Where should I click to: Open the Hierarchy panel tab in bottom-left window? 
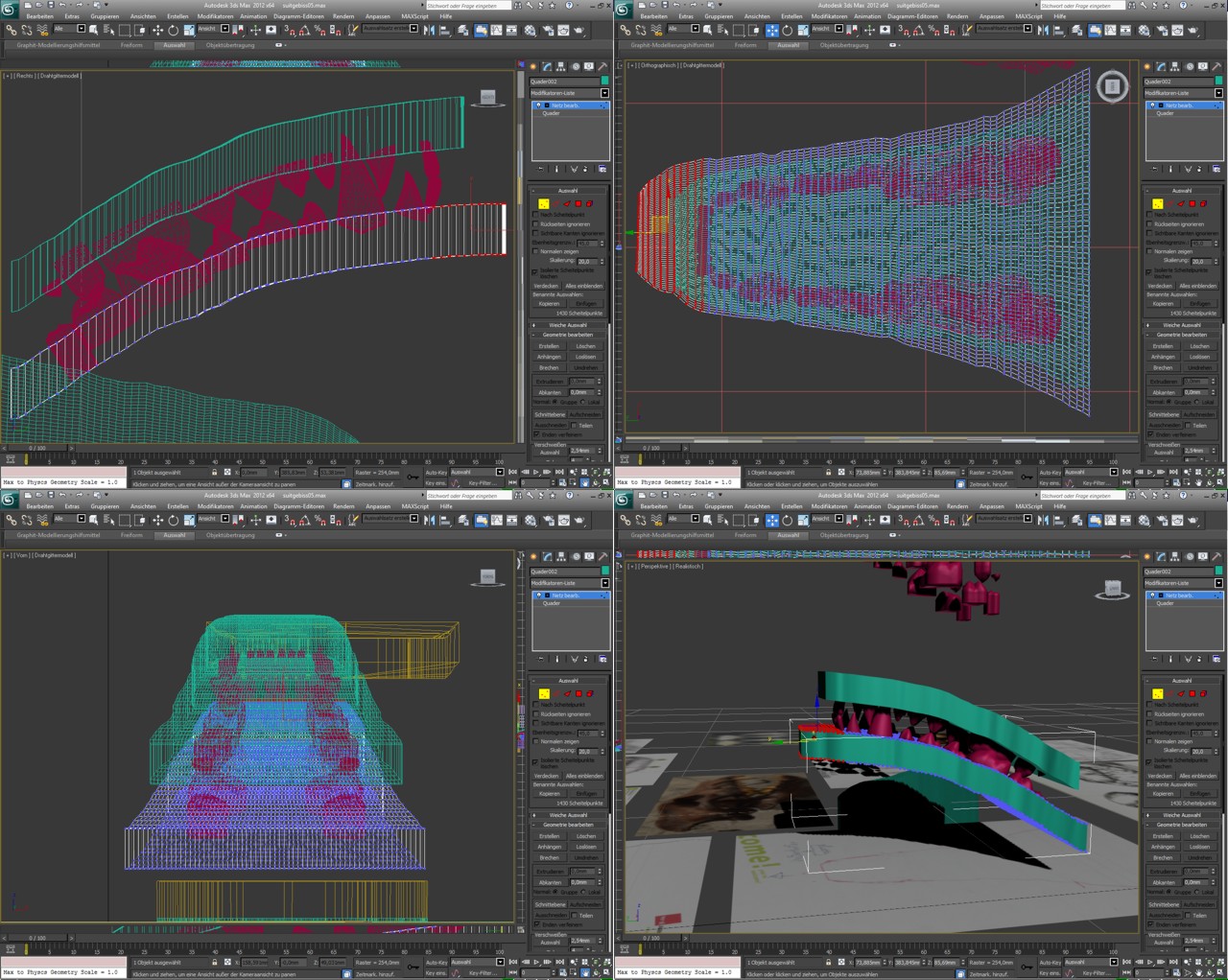[x=559, y=556]
